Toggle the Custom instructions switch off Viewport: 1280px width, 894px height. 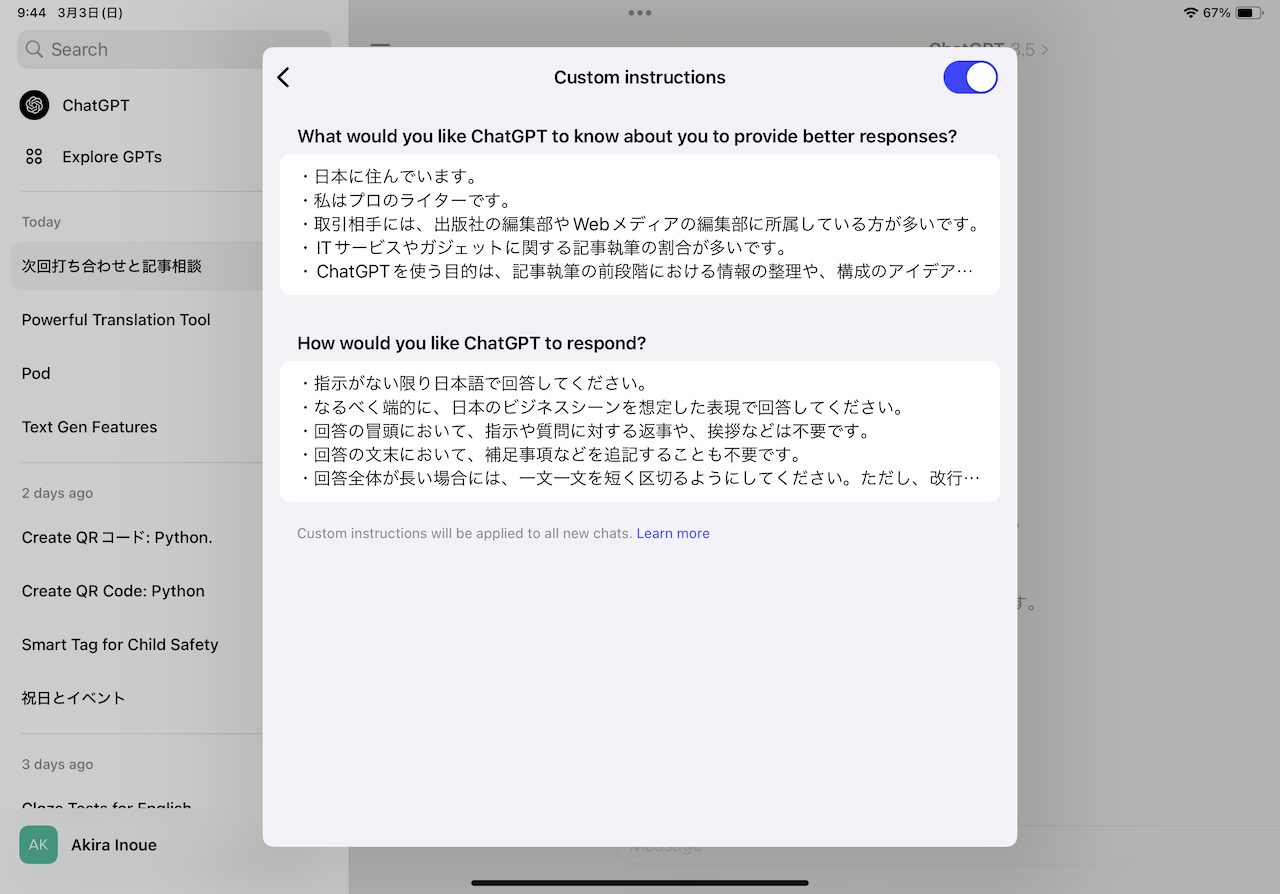pyautogui.click(x=970, y=77)
